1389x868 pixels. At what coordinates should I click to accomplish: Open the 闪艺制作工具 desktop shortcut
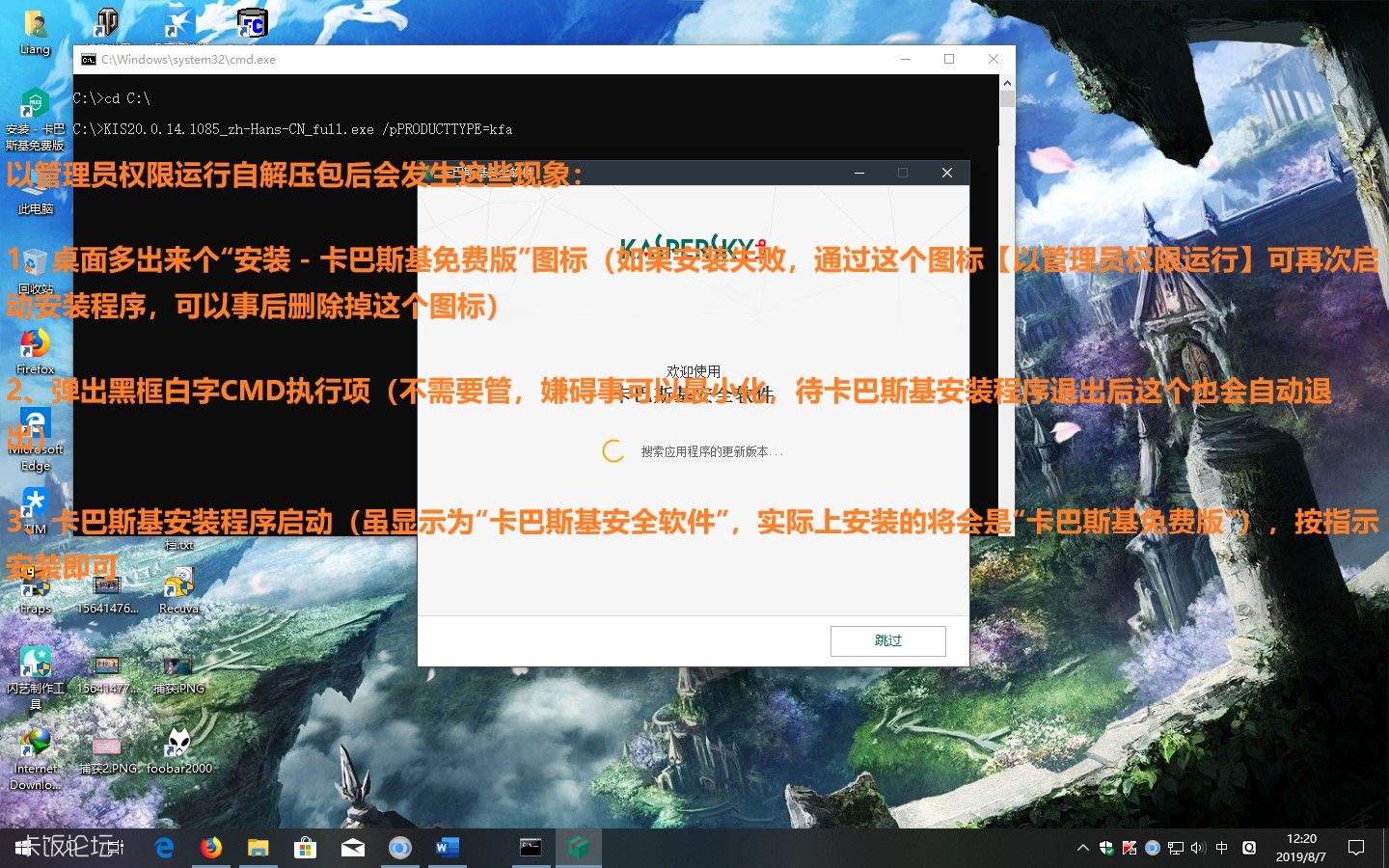coord(35,678)
